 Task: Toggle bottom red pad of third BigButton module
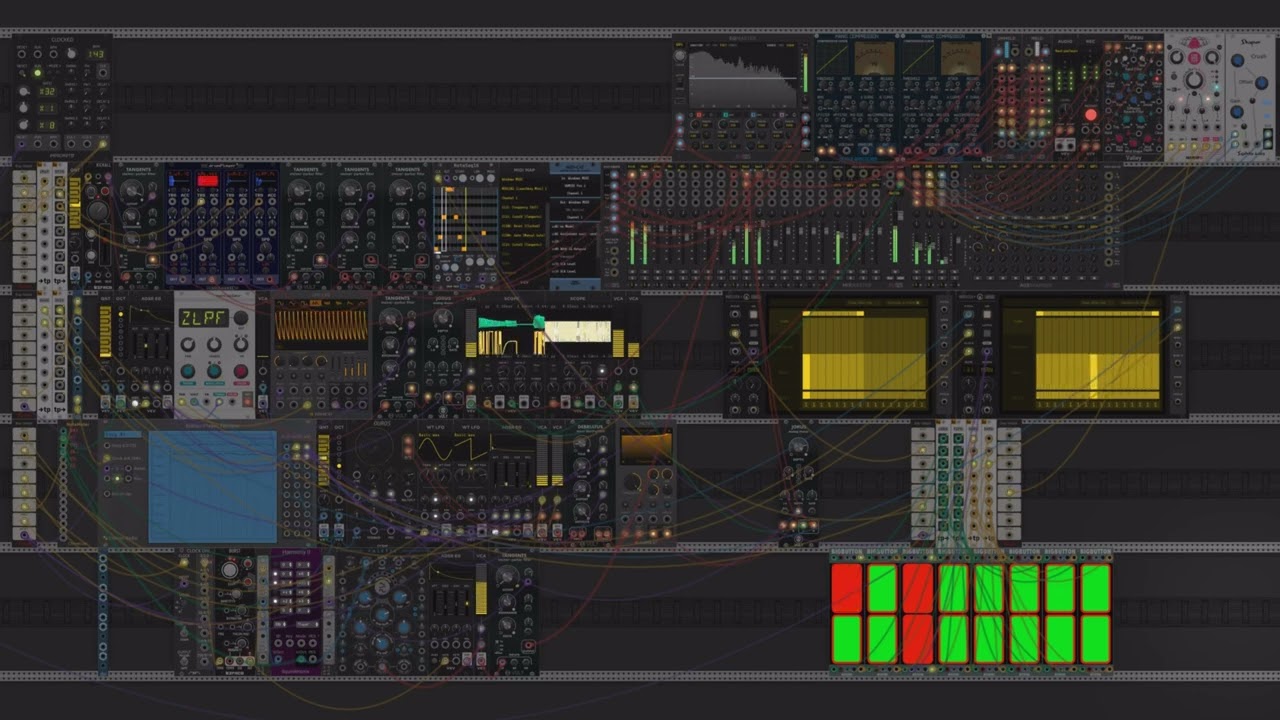click(x=917, y=638)
